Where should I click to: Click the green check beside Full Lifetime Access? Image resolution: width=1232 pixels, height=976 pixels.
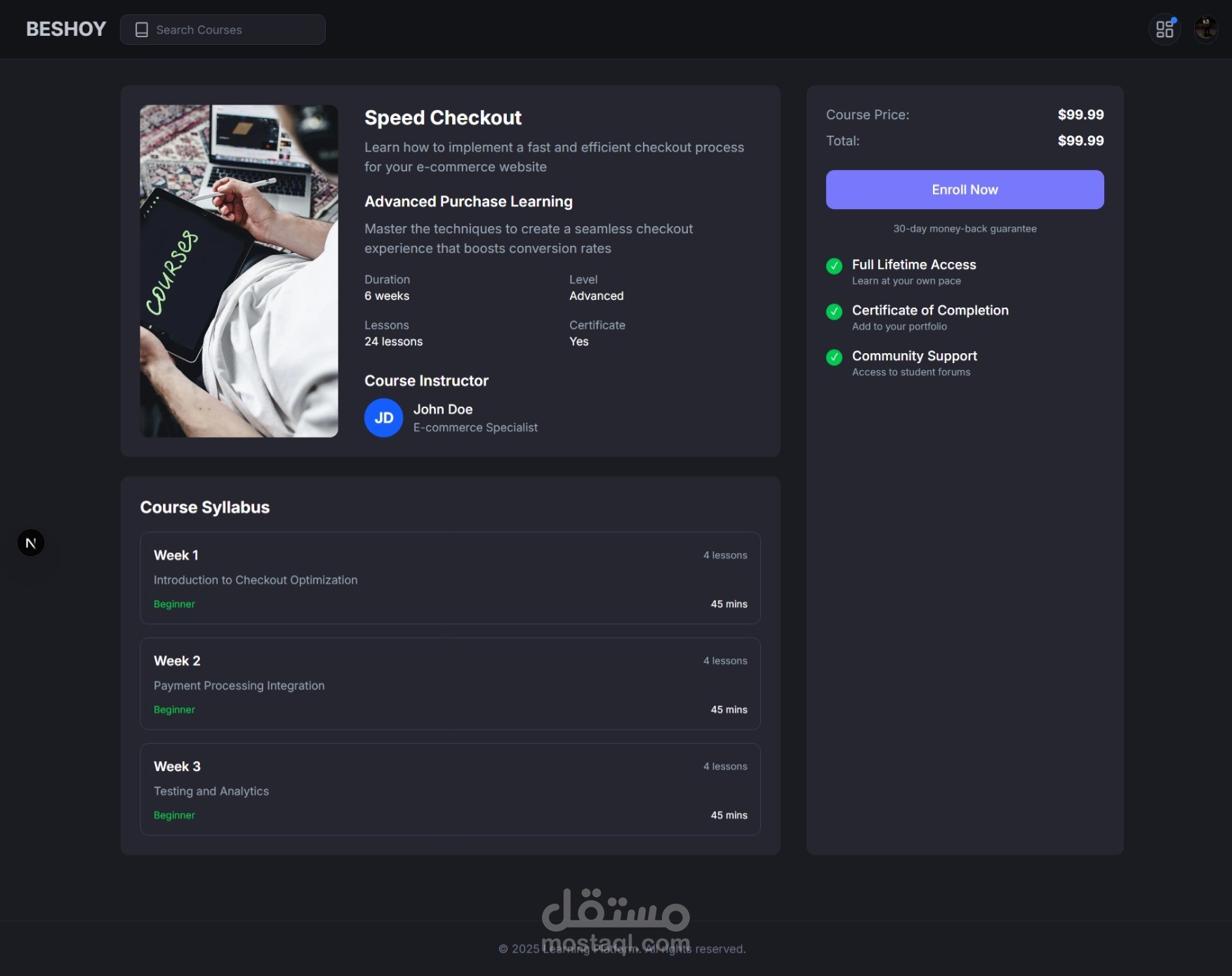pyautogui.click(x=834, y=266)
